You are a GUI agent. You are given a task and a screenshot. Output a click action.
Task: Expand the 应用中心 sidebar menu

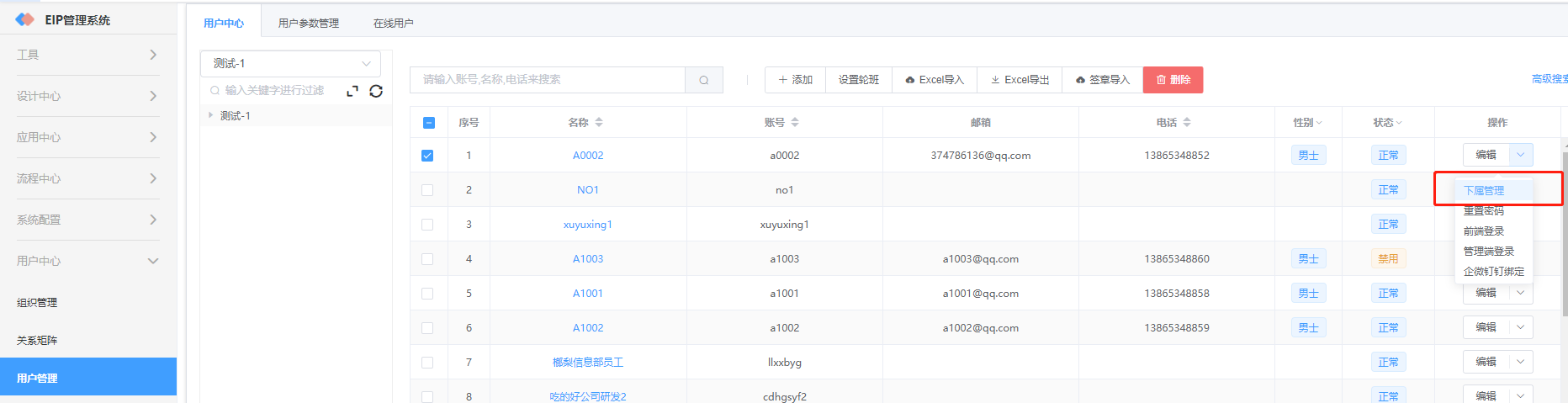point(88,137)
